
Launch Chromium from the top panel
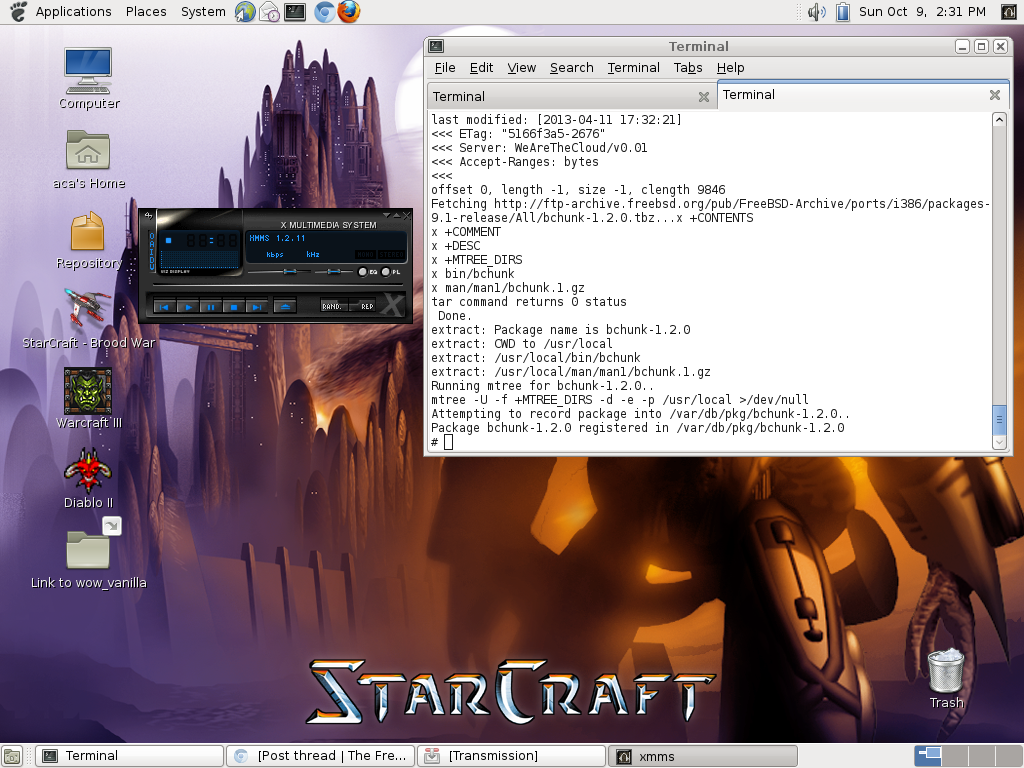[323, 12]
